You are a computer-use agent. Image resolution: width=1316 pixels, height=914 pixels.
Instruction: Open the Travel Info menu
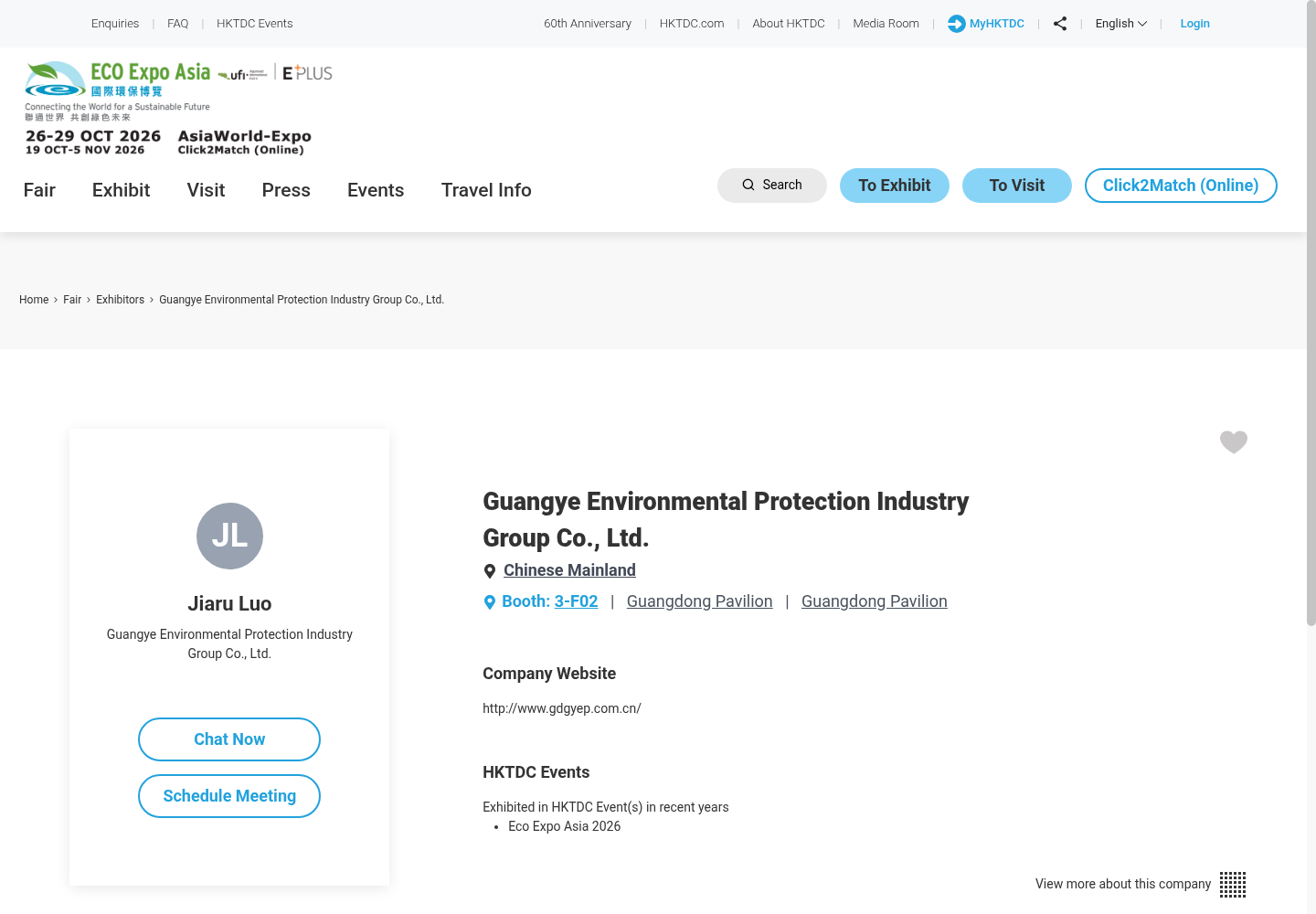pyautogui.click(x=486, y=190)
